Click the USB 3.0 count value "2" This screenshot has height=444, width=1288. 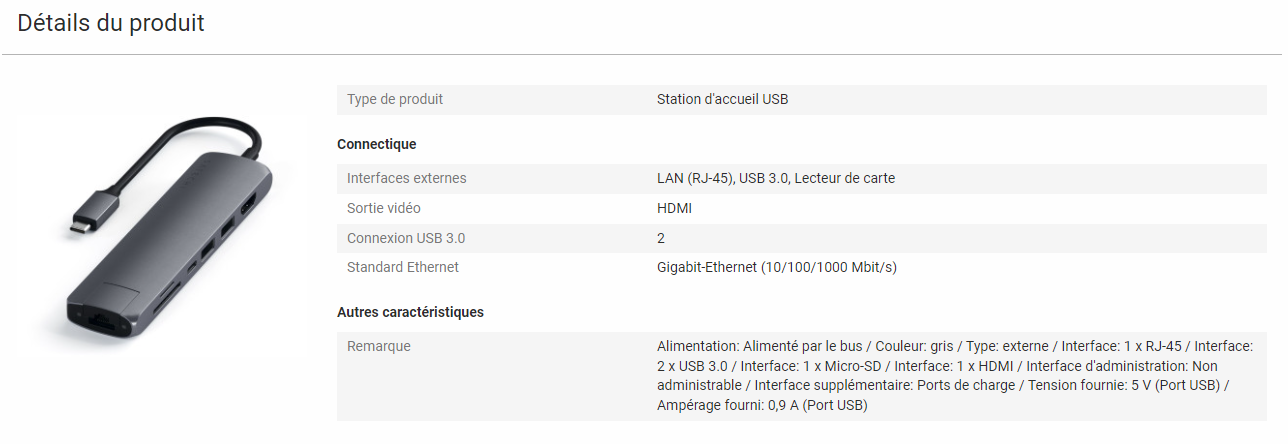pyautogui.click(x=661, y=238)
